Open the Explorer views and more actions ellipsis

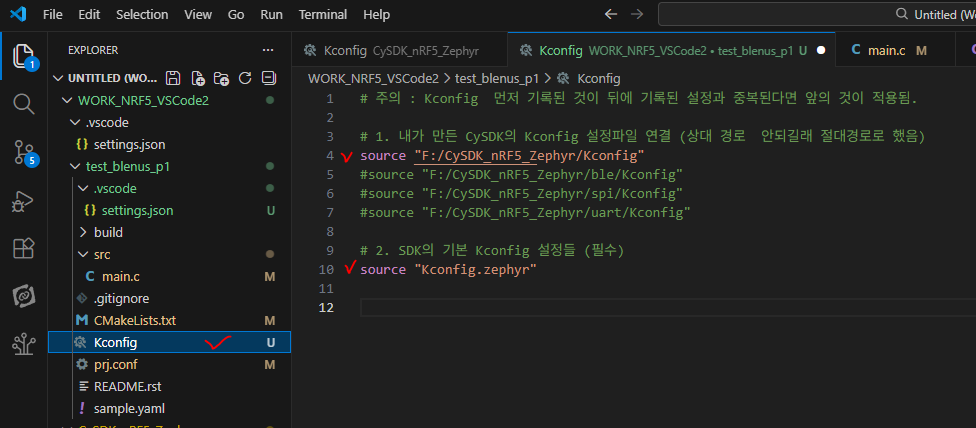[x=268, y=50]
